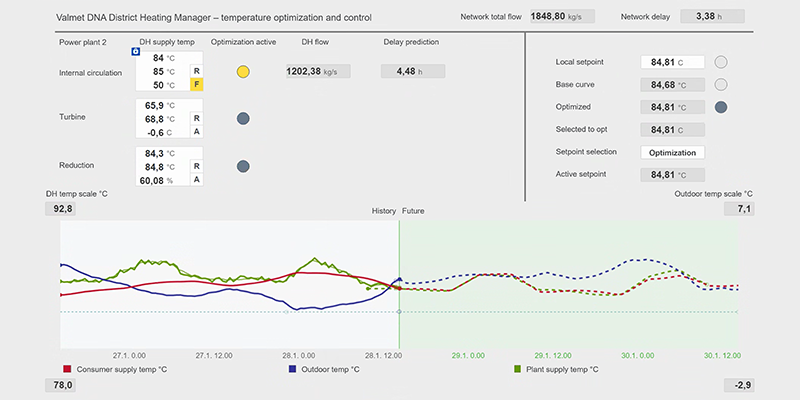Open the Setpoint selection Optimization dropdown
The height and width of the screenshot is (400, 800).
672,152
